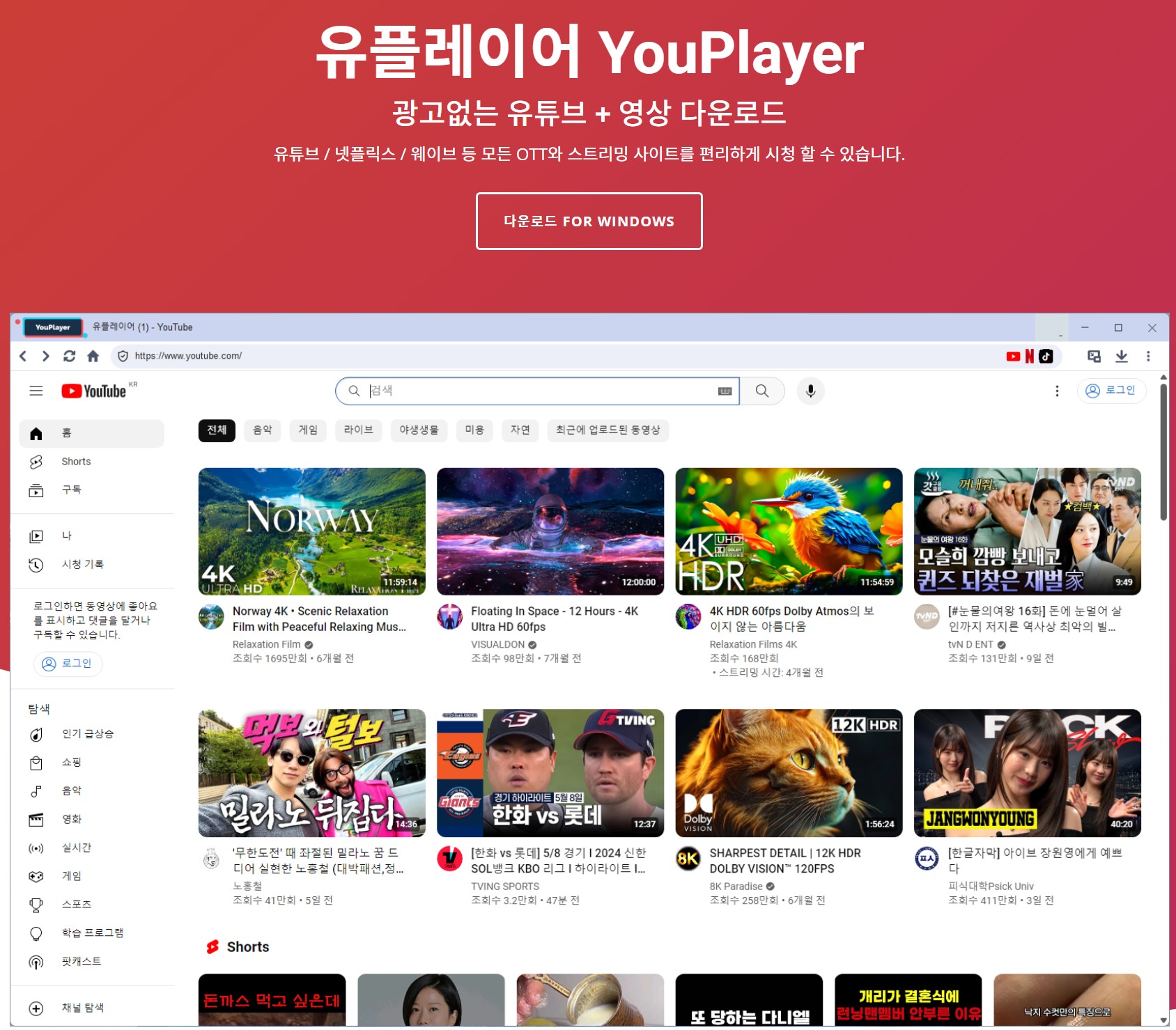Open the Netflix shortcut icon in address bar

1029,356
